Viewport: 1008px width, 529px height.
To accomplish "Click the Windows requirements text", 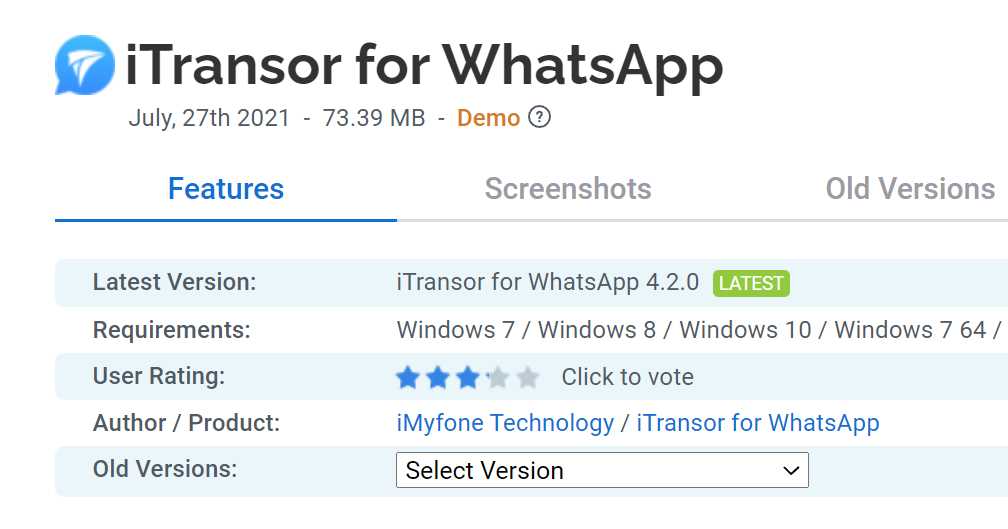I will point(700,330).
